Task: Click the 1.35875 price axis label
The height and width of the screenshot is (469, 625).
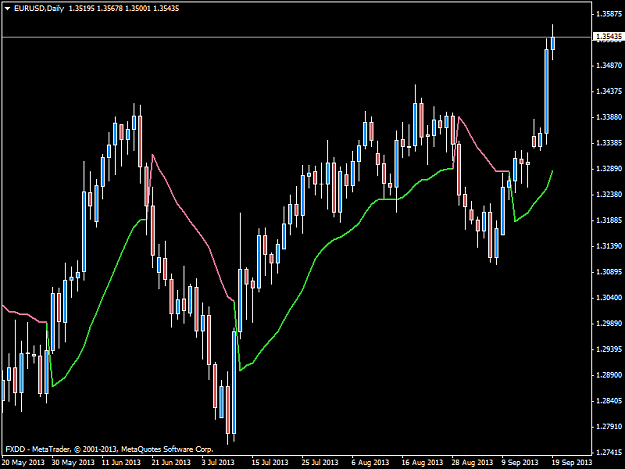Action: 609,14
